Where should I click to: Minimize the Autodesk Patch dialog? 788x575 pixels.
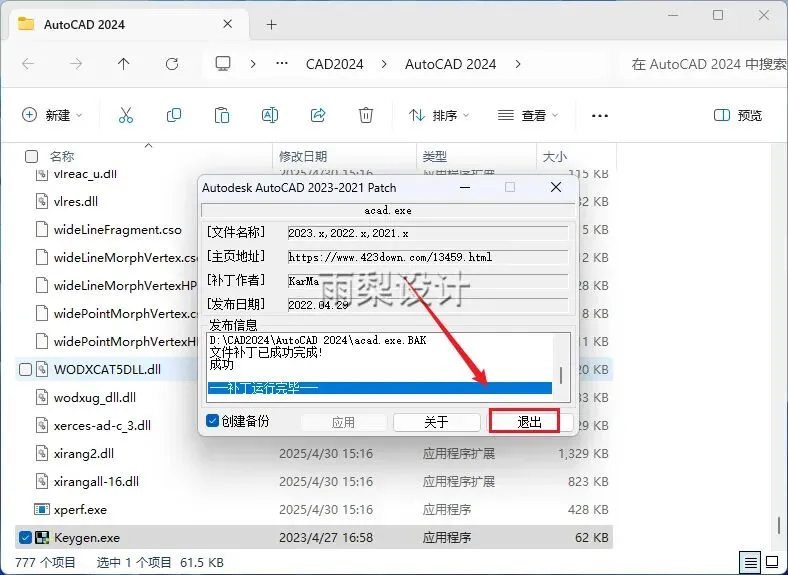point(465,187)
